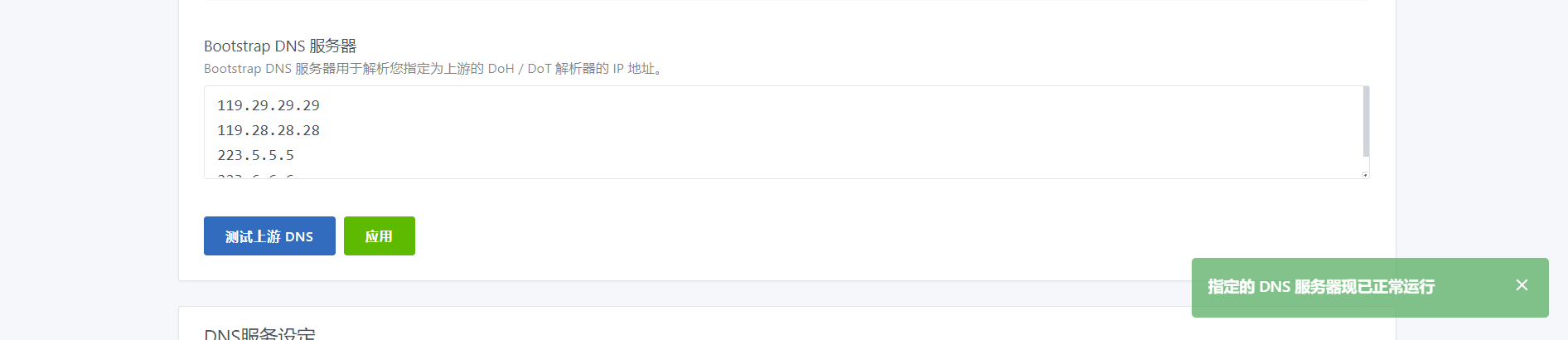Viewport: 1568px width, 340px height.
Task: Click the DNS服务设定 section heading
Action: click(259, 333)
